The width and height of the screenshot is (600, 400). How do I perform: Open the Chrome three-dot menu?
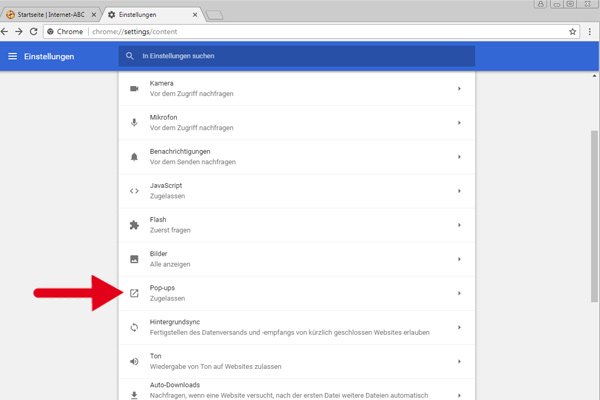pyautogui.click(x=590, y=31)
